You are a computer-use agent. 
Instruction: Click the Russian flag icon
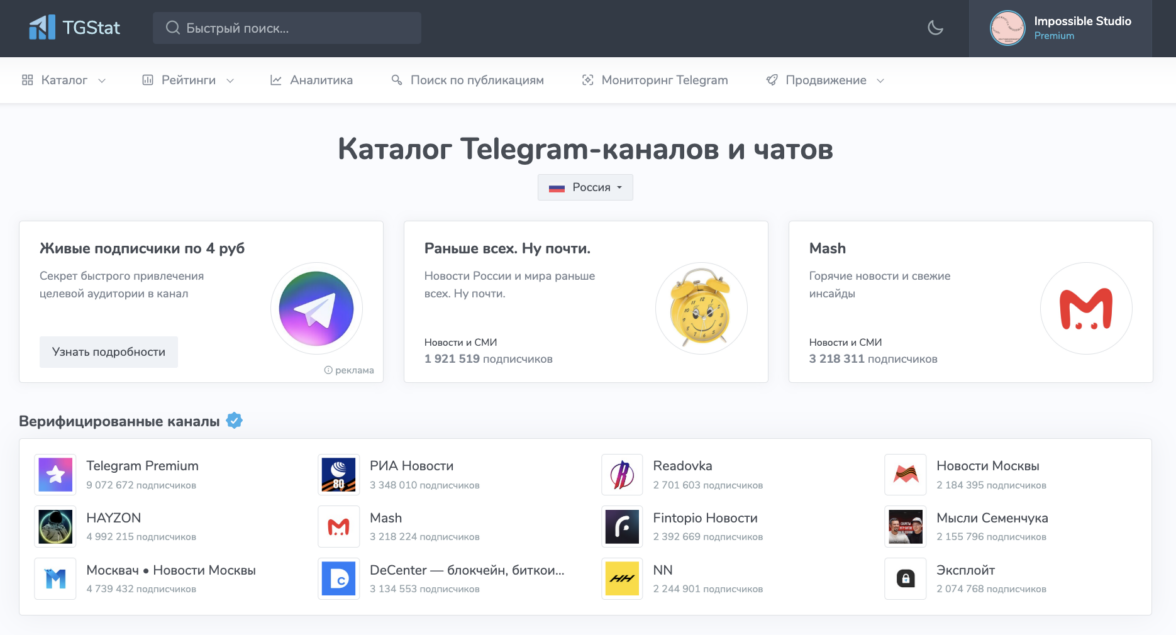point(556,188)
